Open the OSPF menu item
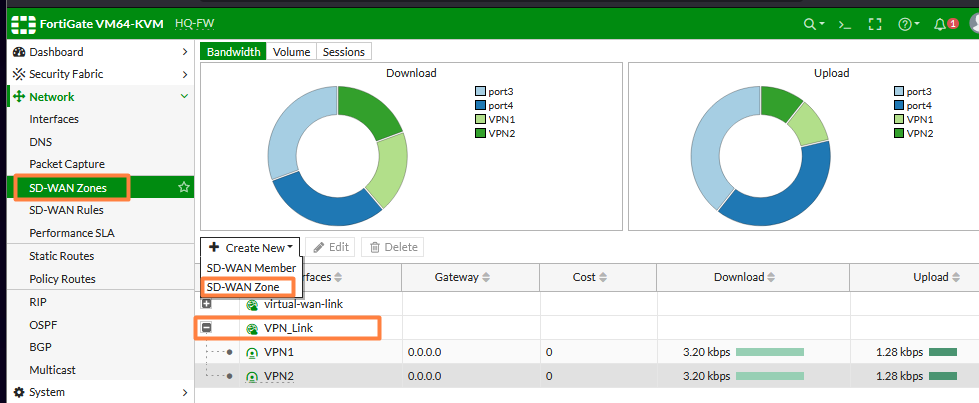The image size is (979, 403). (42, 325)
